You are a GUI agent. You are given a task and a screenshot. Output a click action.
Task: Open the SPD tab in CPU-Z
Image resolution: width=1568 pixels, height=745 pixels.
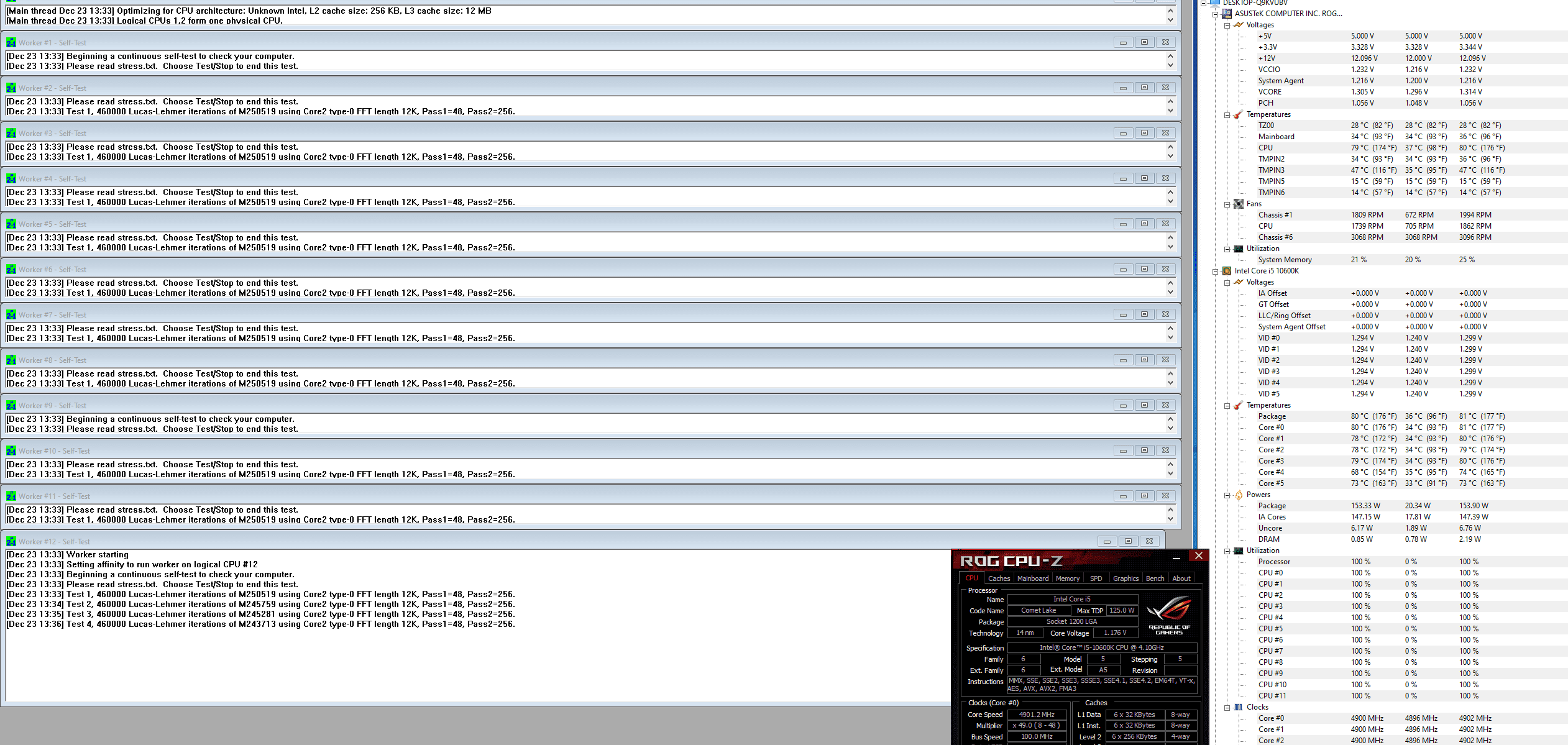(x=1096, y=578)
